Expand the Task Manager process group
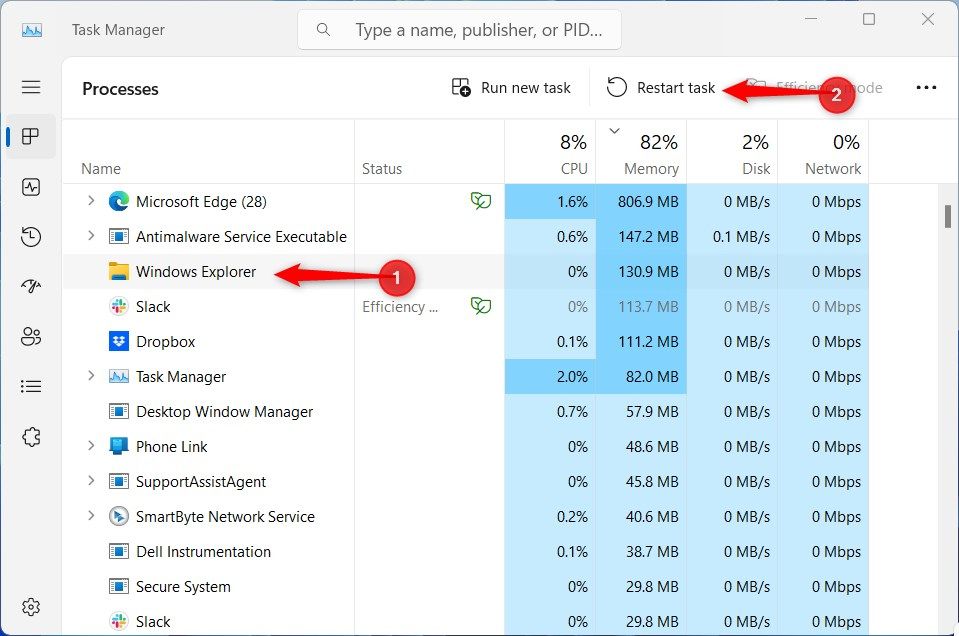 (91, 375)
